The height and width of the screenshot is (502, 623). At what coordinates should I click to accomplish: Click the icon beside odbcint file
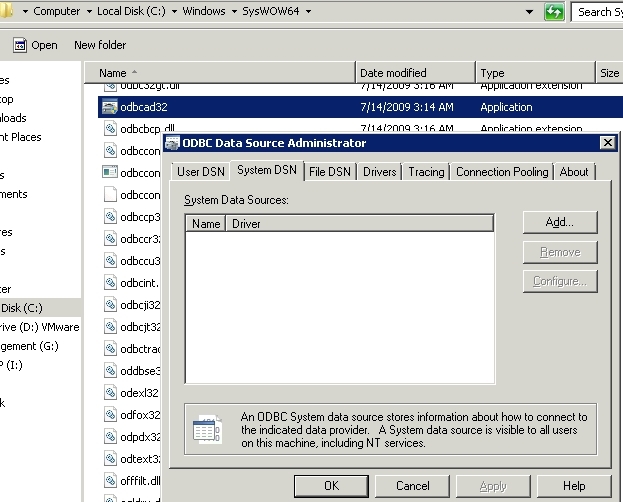click(x=110, y=283)
